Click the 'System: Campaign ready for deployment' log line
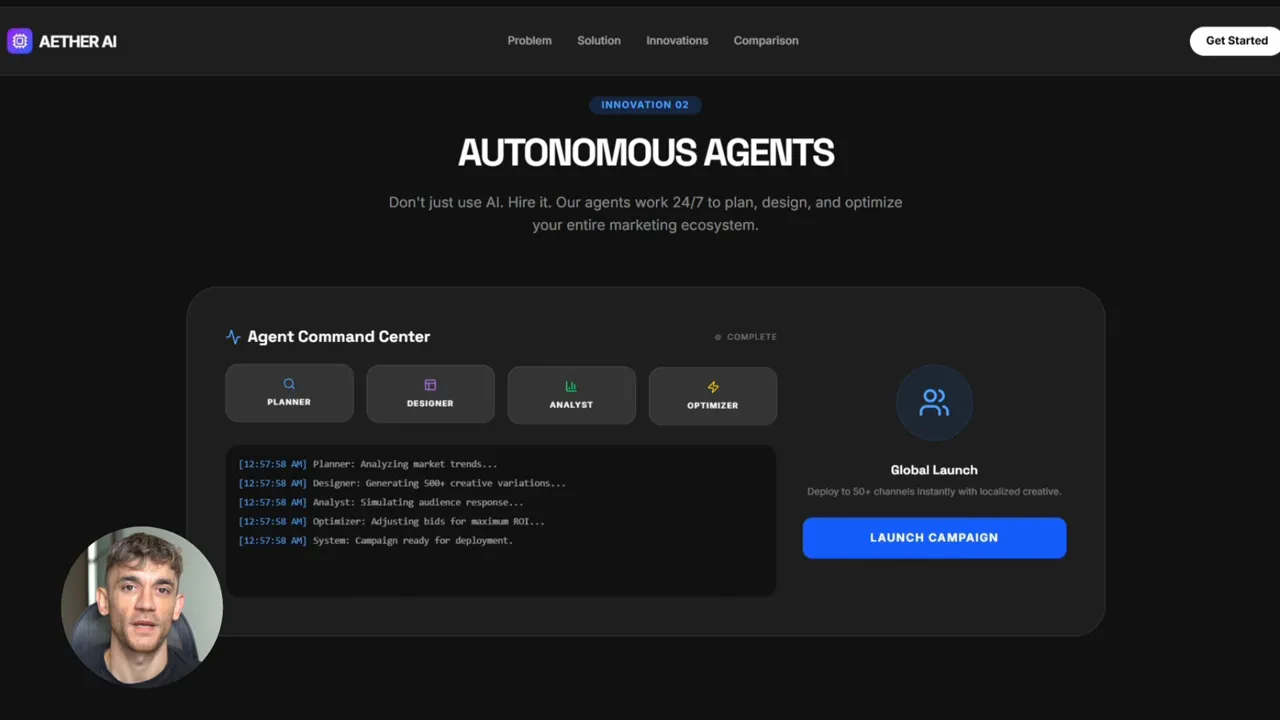This screenshot has width=1280, height=720. coord(376,540)
